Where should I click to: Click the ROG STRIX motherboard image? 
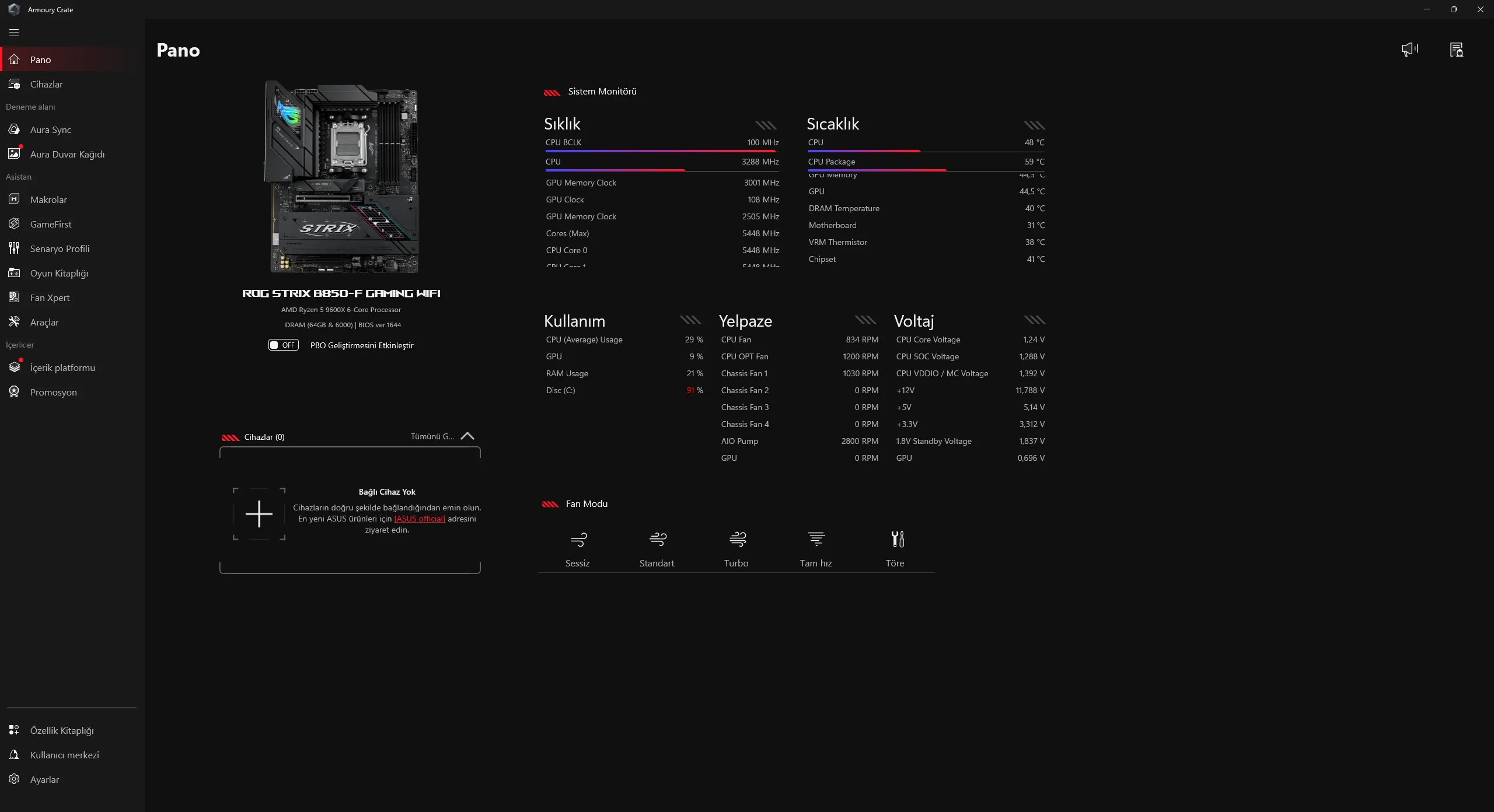click(x=343, y=176)
